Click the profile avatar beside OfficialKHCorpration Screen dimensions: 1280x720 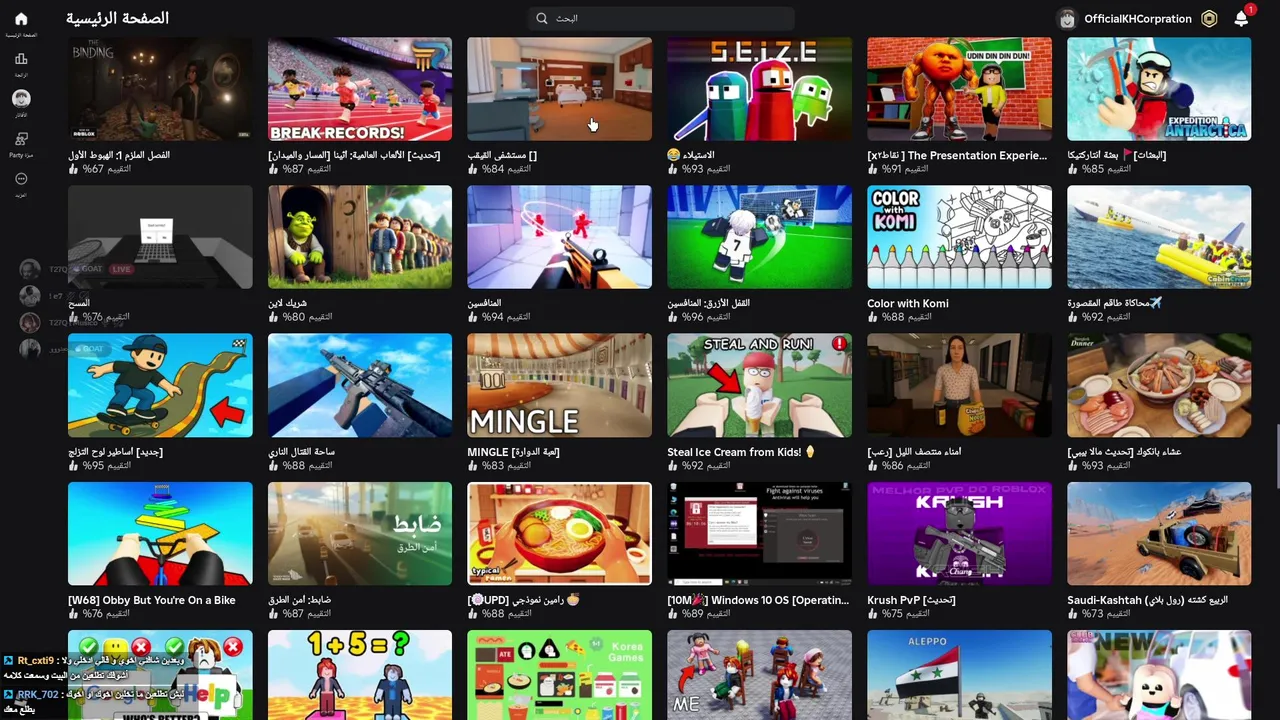coord(1067,18)
